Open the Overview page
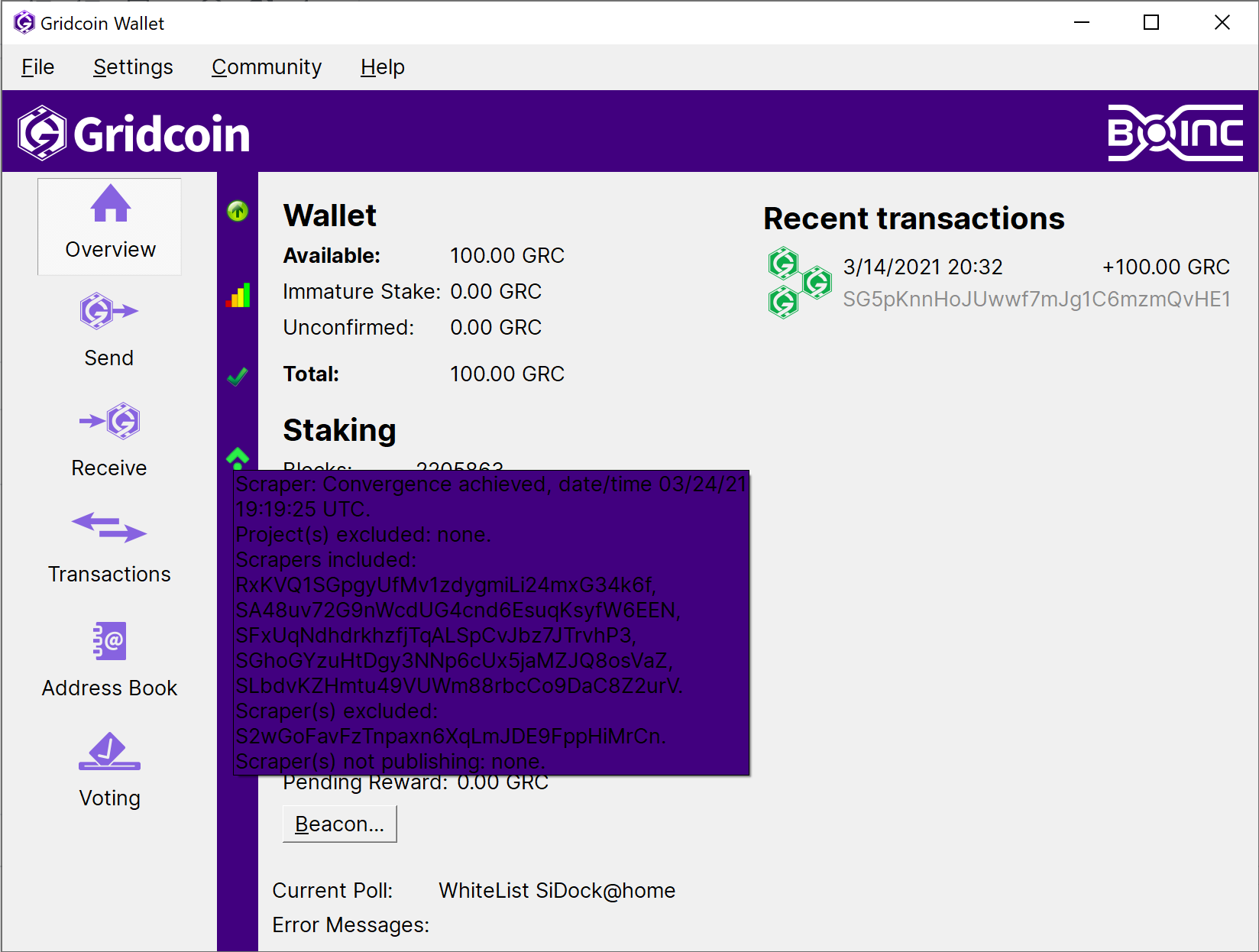1259x952 pixels. [x=110, y=226]
